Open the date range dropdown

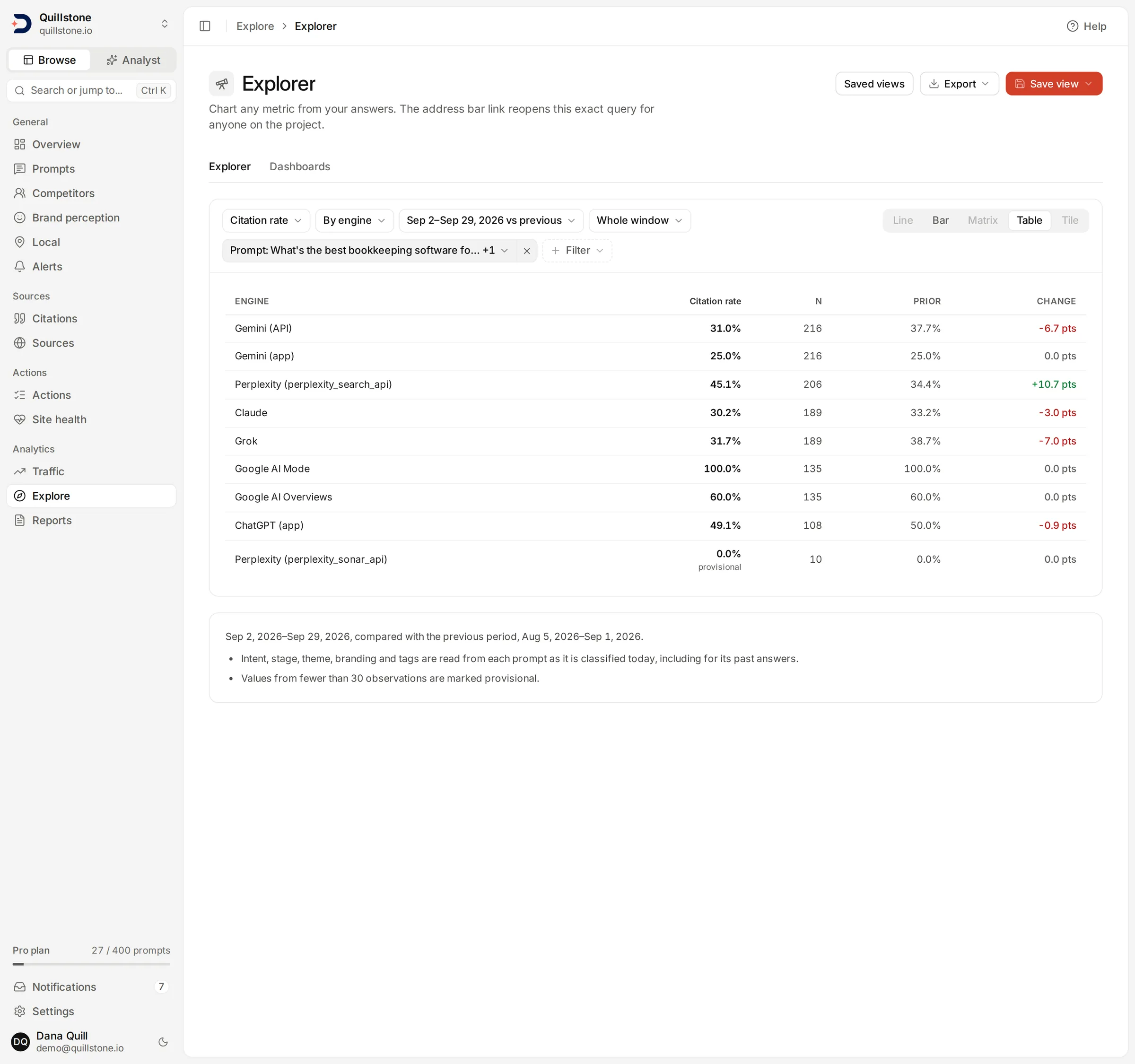(x=491, y=220)
